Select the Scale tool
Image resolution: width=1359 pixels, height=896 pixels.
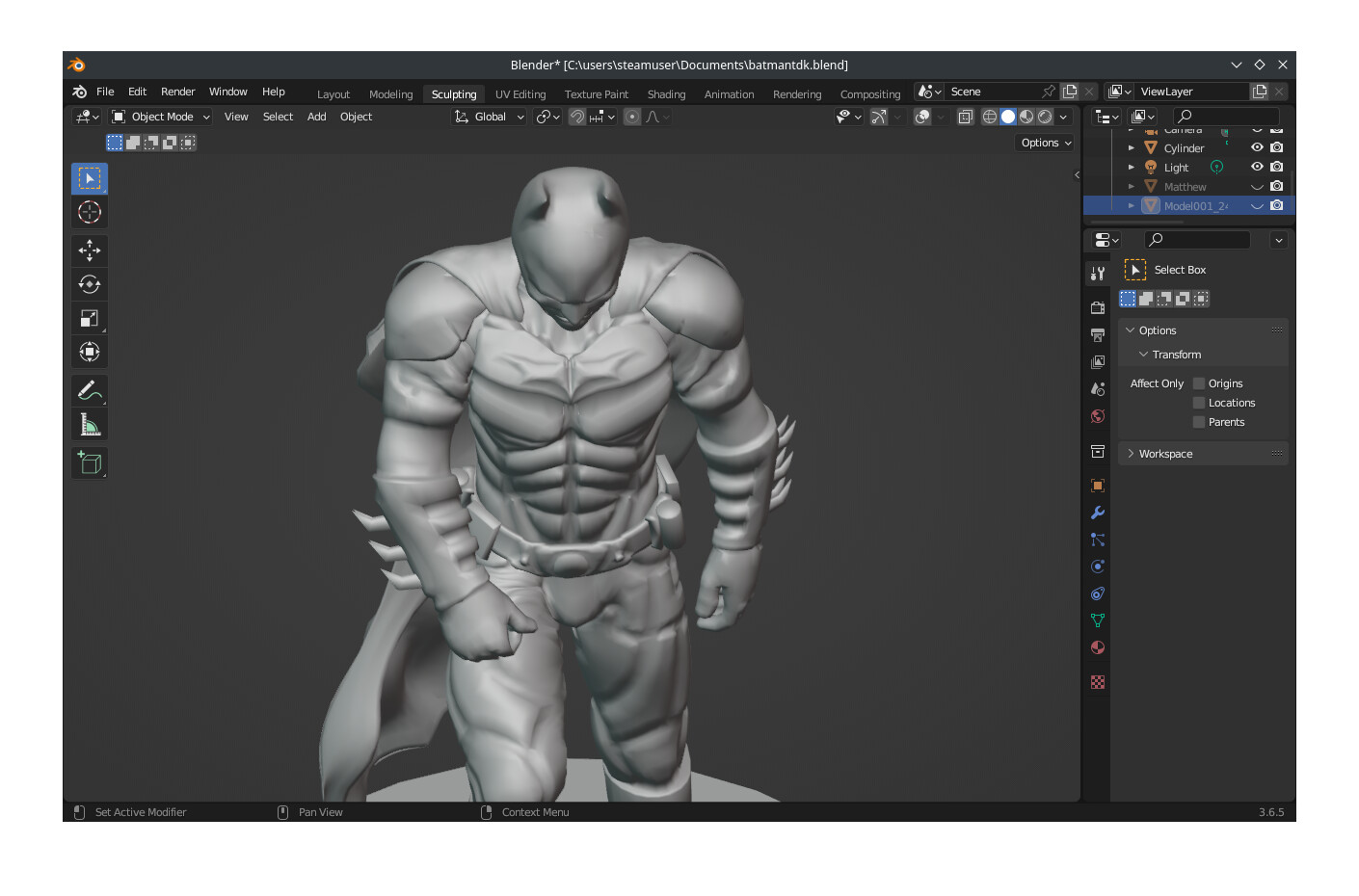(90, 318)
